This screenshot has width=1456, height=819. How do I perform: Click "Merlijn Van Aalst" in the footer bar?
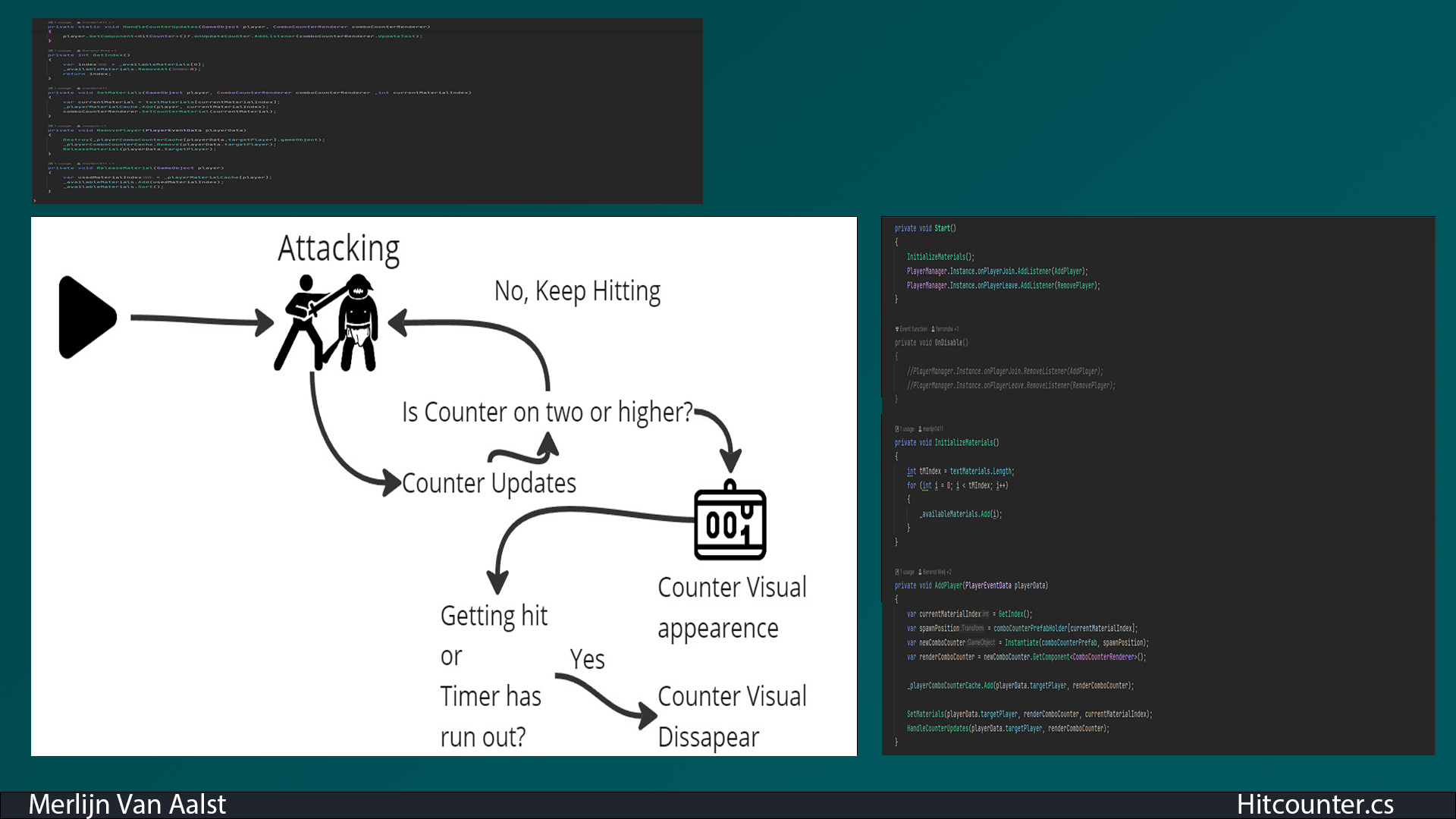point(128,804)
